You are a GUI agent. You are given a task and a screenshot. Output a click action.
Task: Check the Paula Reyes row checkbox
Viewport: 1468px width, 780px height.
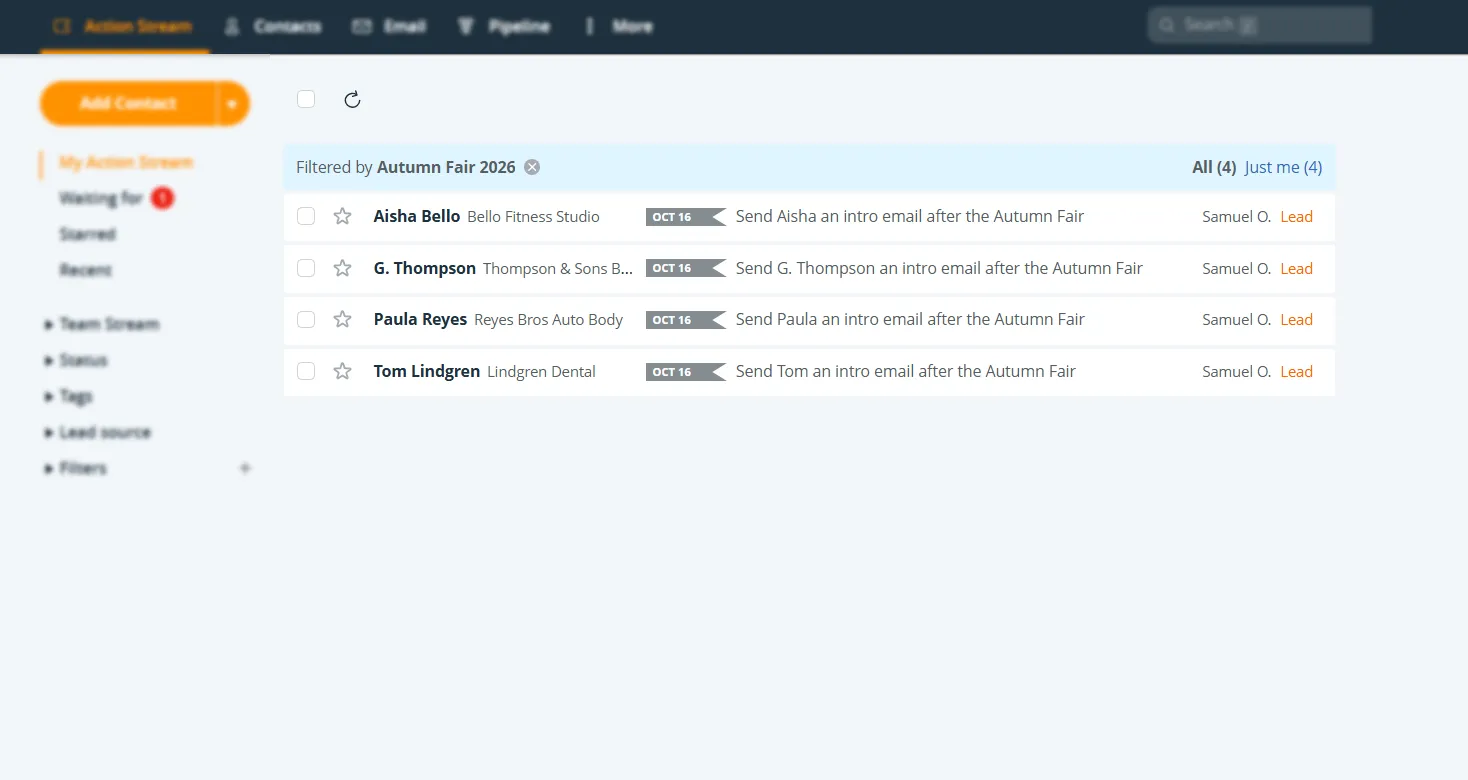[306, 319]
